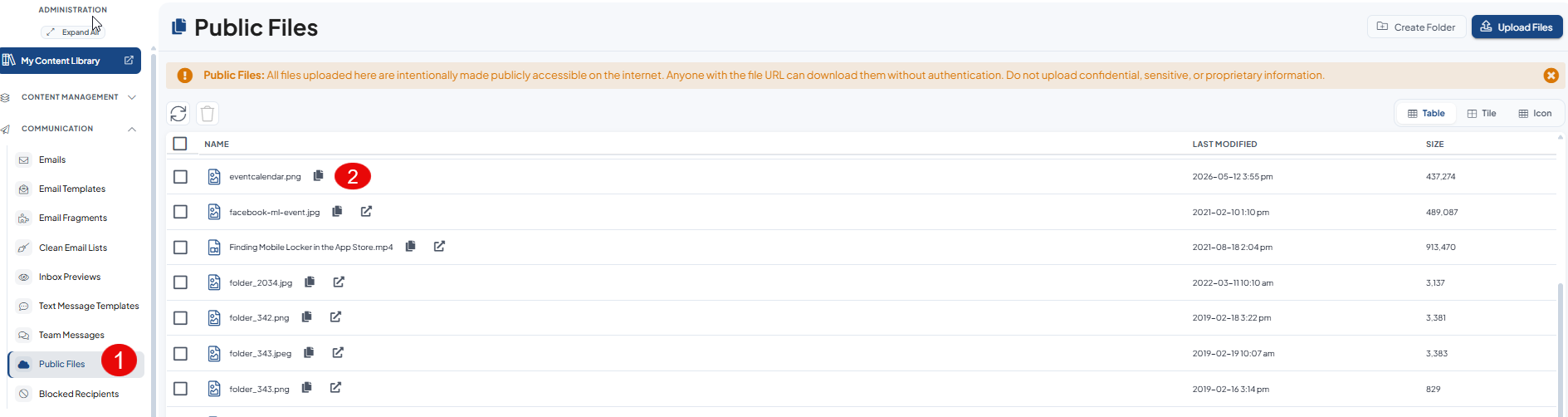Click Expand All in sidebar

73,32
